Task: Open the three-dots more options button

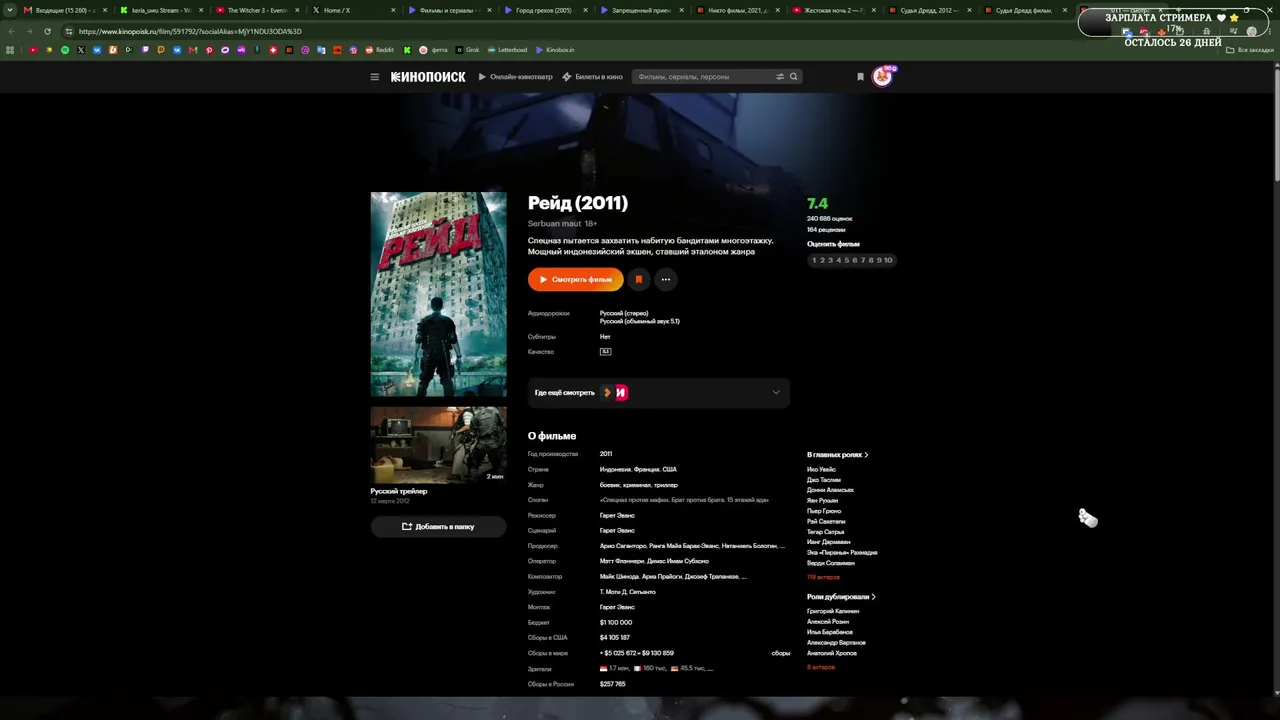Action: tap(666, 280)
